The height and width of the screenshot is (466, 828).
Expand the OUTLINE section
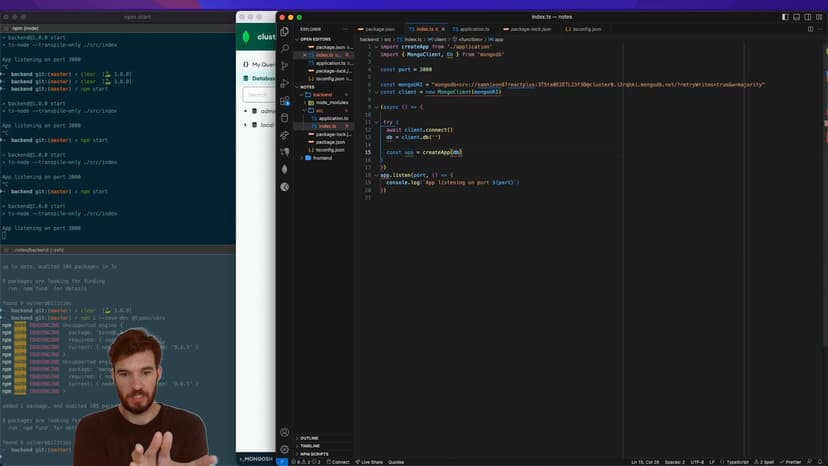tap(309, 438)
